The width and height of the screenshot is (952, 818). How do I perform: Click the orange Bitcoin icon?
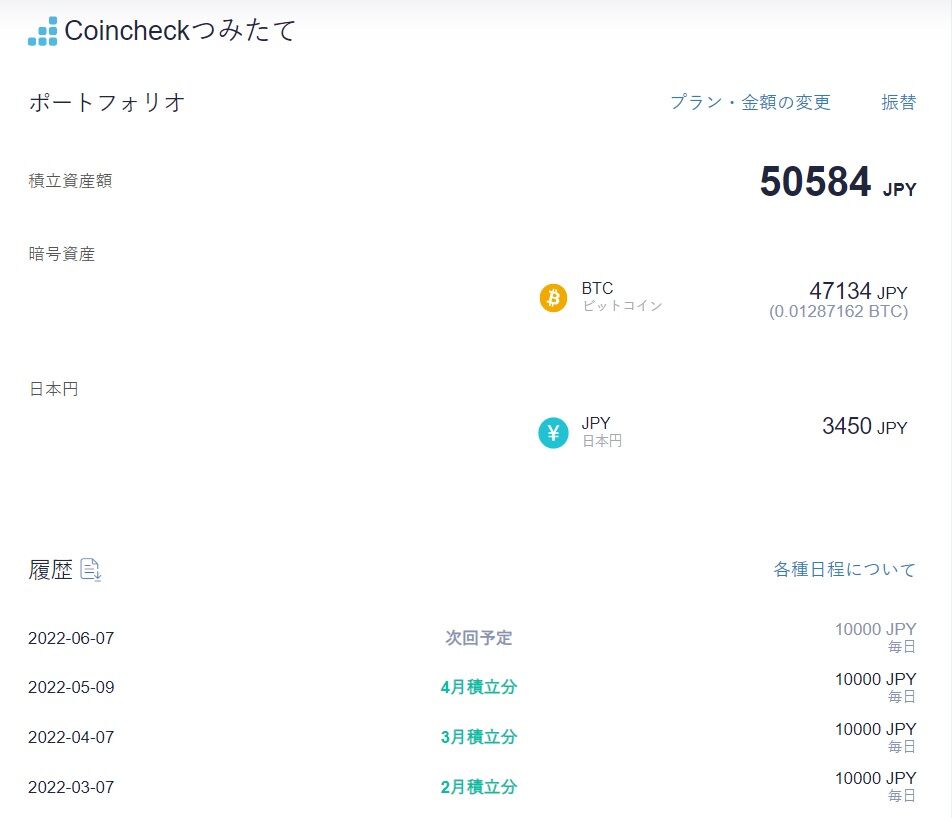click(x=553, y=297)
